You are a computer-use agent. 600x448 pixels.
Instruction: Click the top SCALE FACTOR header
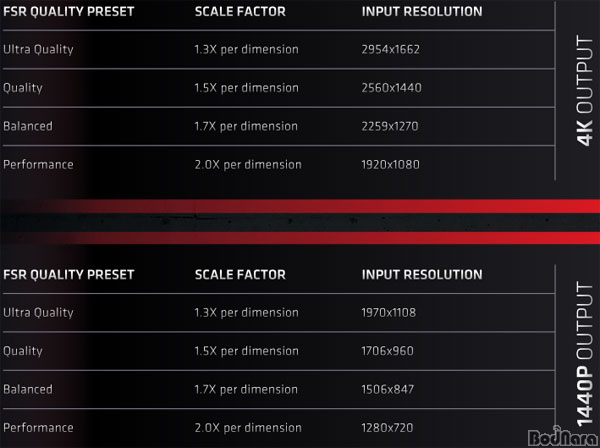point(240,11)
